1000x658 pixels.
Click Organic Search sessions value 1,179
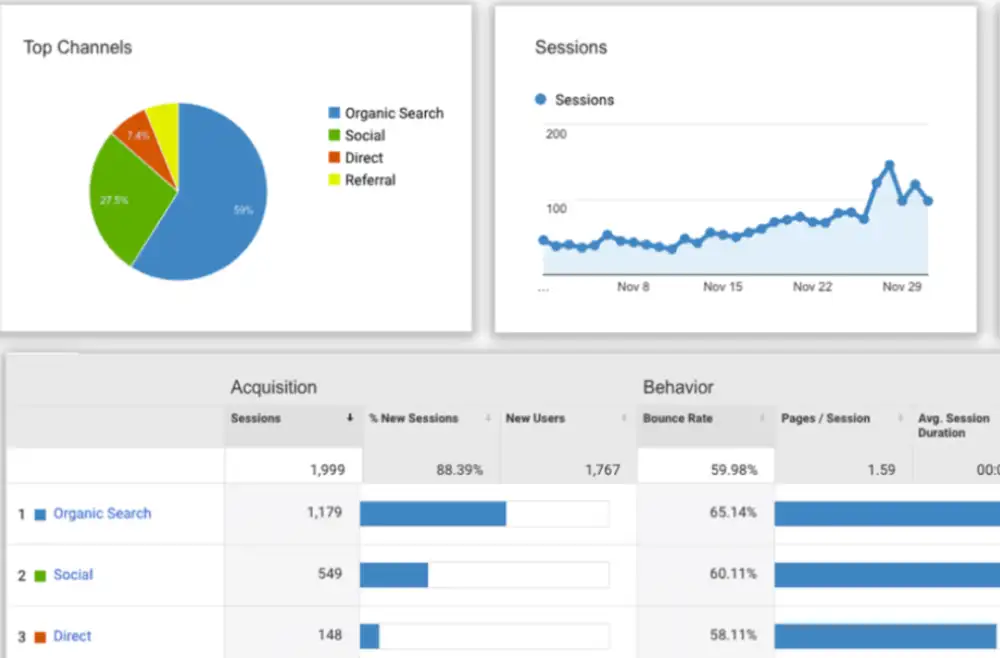(325, 512)
